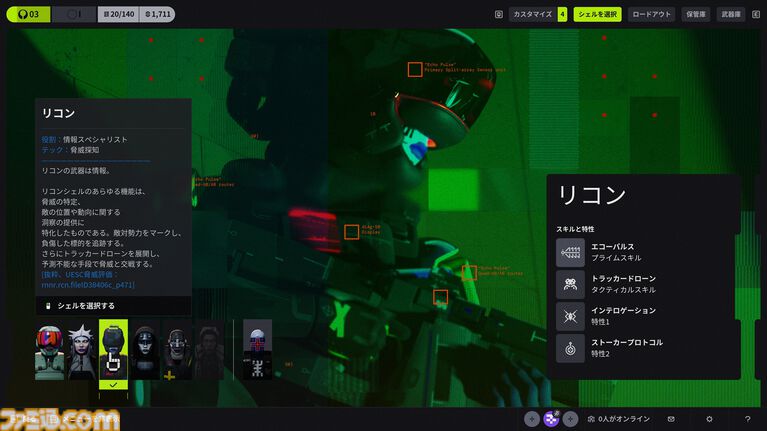This screenshot has height=431, width=767.
Task: Select the Echo Pulse prime skill icon
Action: tap(570, 252)
